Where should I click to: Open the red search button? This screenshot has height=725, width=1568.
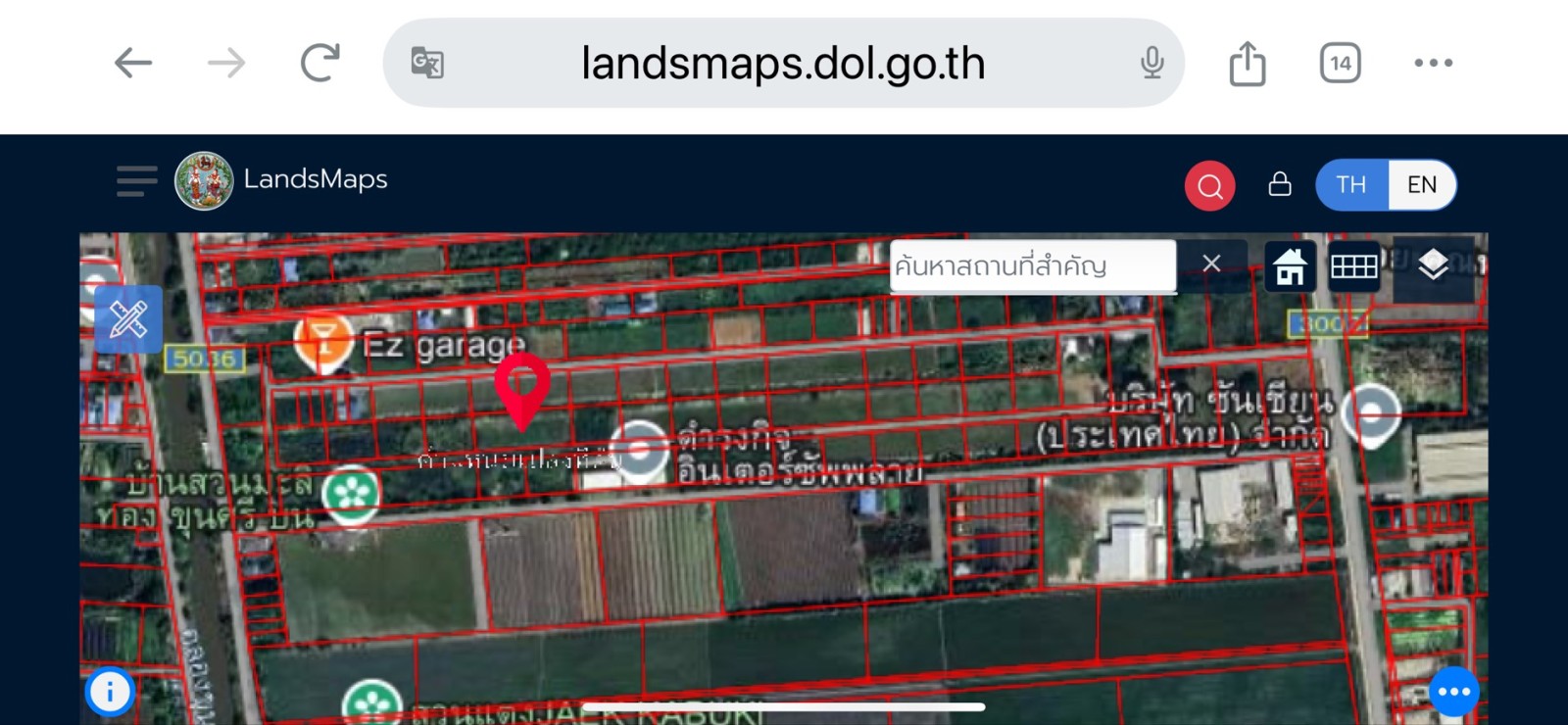click(x=1209, y=185)
